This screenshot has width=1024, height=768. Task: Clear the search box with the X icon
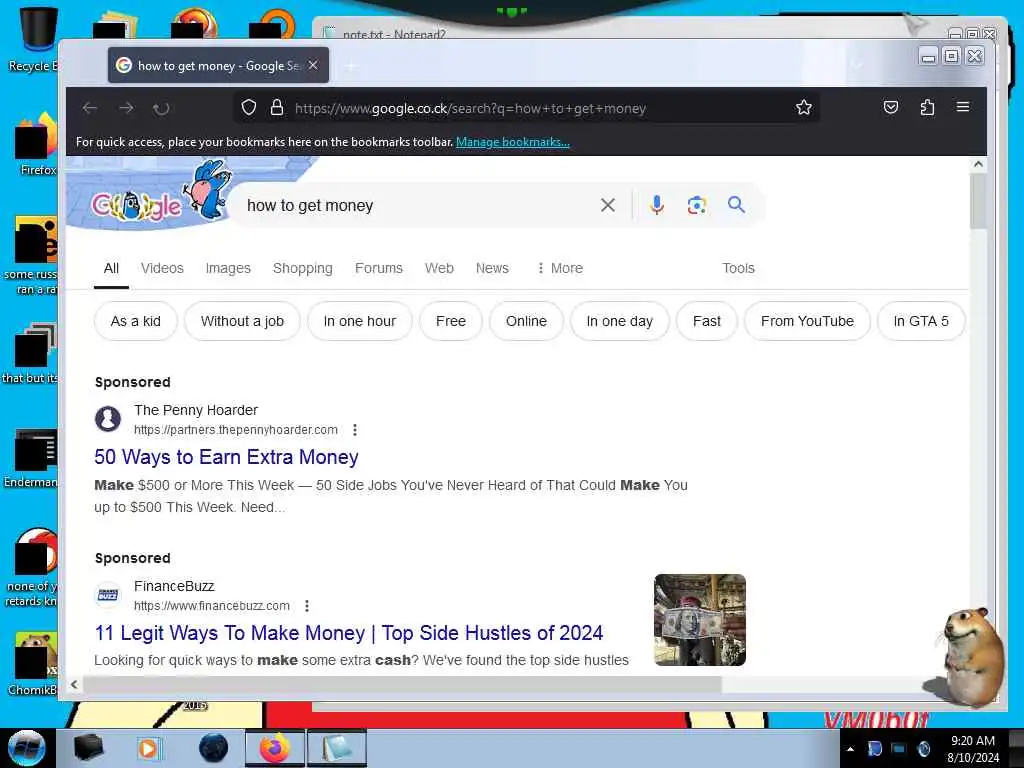coord(607,205)
